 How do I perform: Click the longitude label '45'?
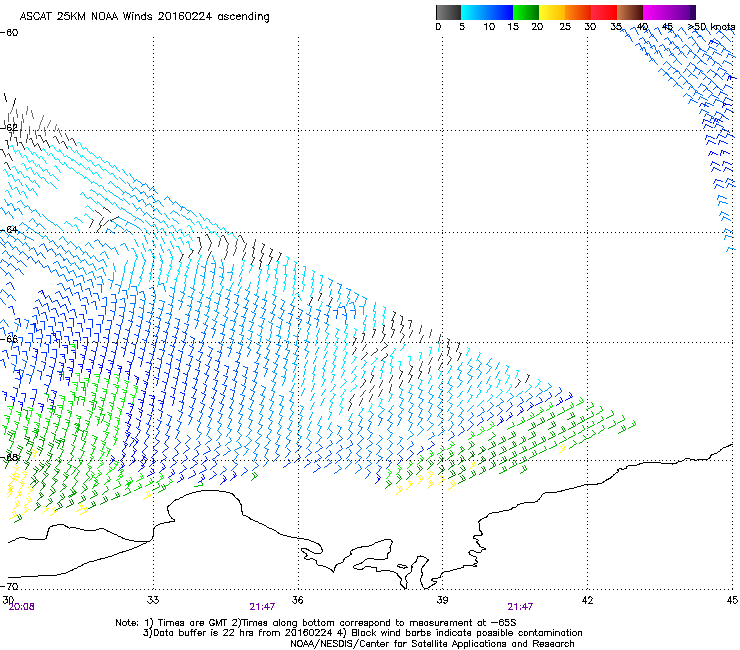tap(732, 600)
